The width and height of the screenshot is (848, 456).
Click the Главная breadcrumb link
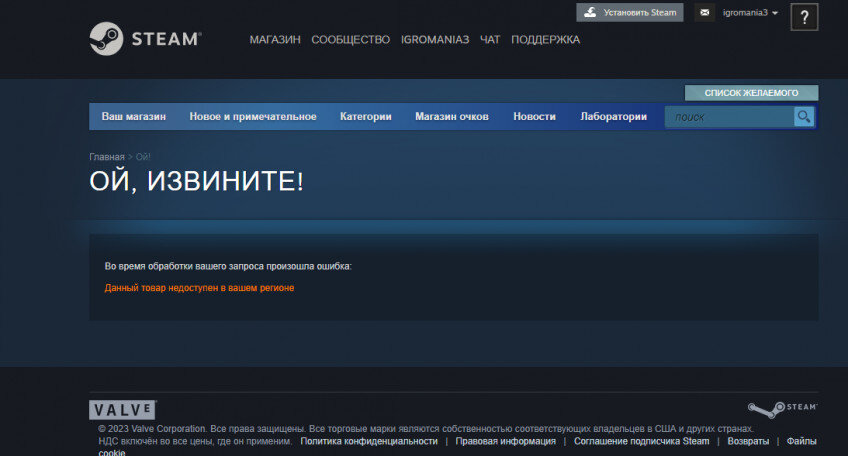click(107, 157)
